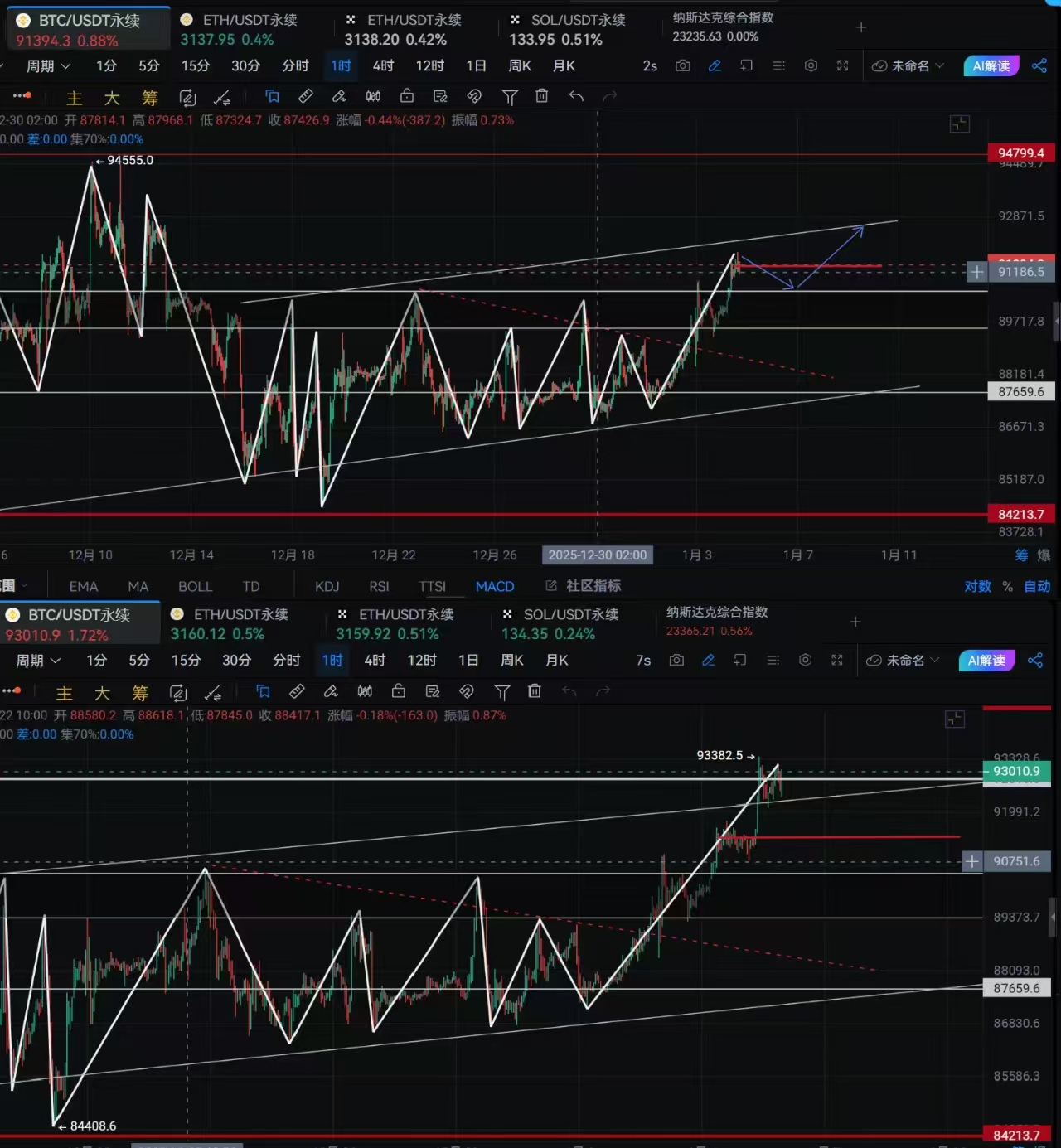The image size is (1061, 1148).
Task: Toggle the lock drawings icon in lower toolbar
Action: point(398,690)
